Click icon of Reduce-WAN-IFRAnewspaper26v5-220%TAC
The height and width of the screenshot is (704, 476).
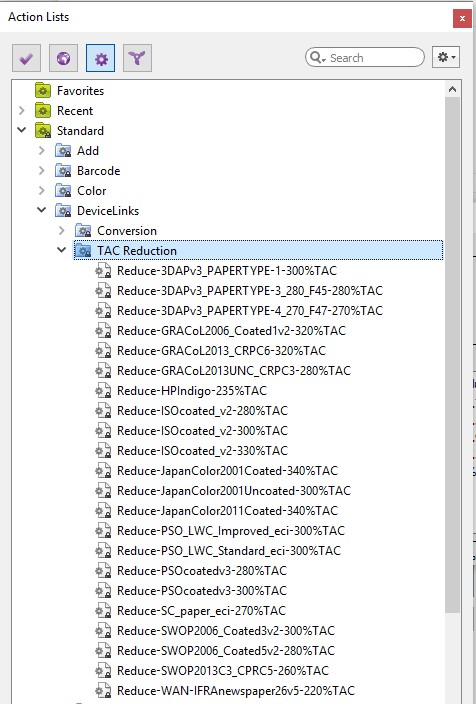click(x=103, y=691)
